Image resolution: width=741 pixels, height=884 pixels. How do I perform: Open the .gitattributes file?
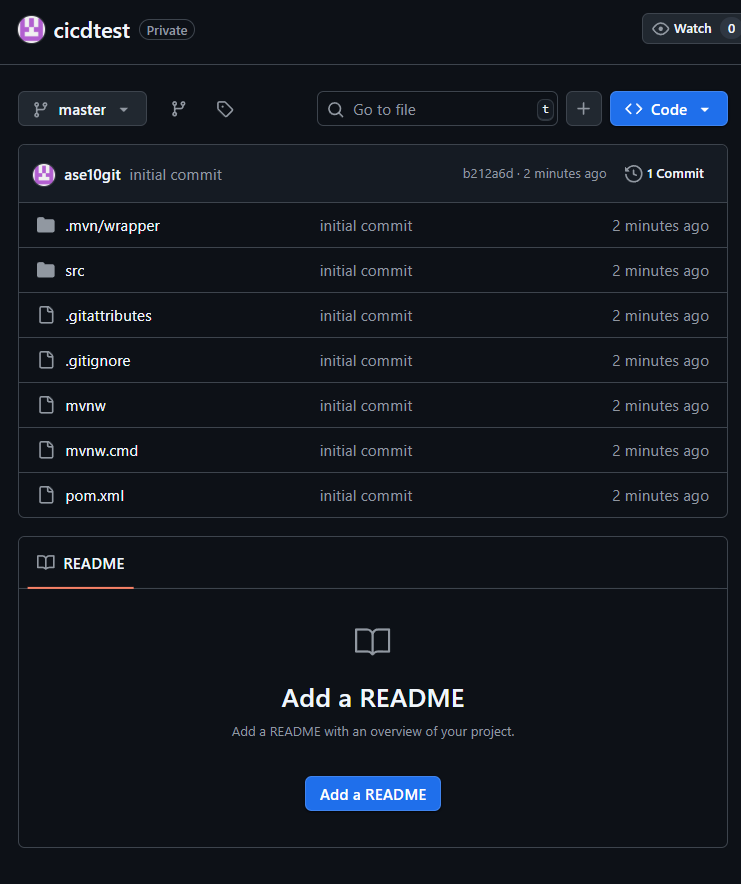point(108,316)
